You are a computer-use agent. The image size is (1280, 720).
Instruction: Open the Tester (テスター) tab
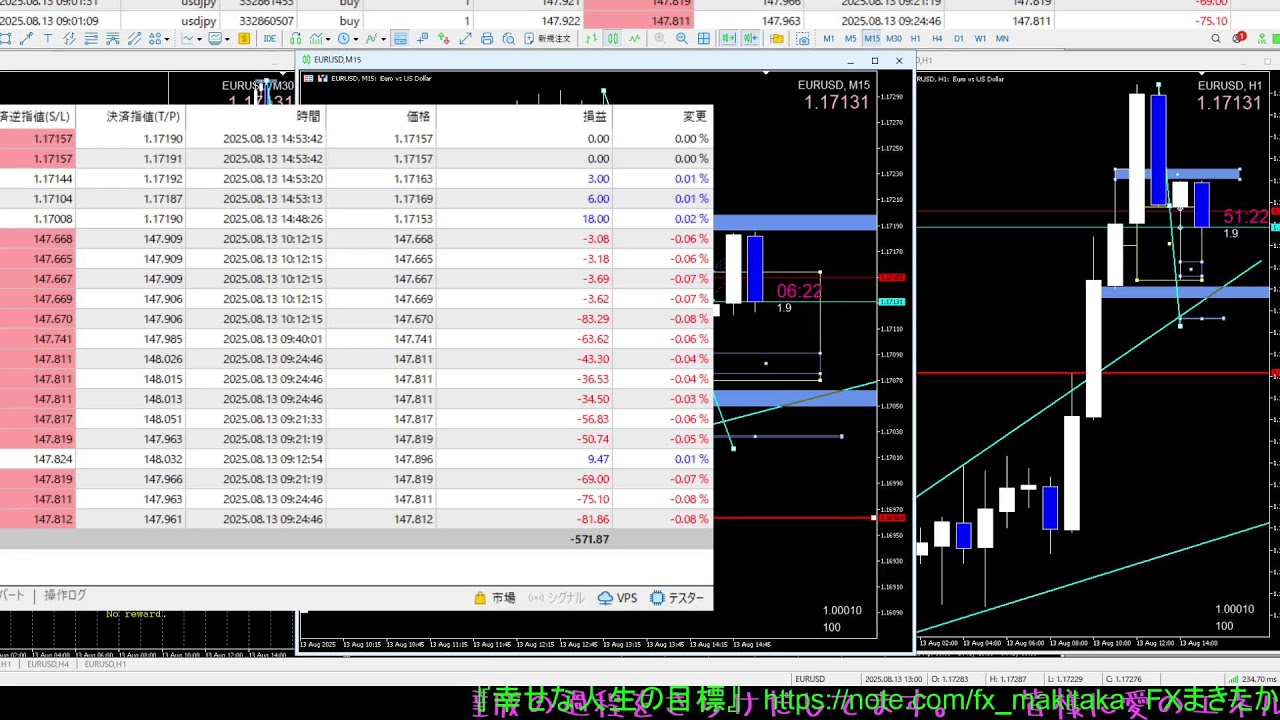pyautogui.click(x=677, y=598)
